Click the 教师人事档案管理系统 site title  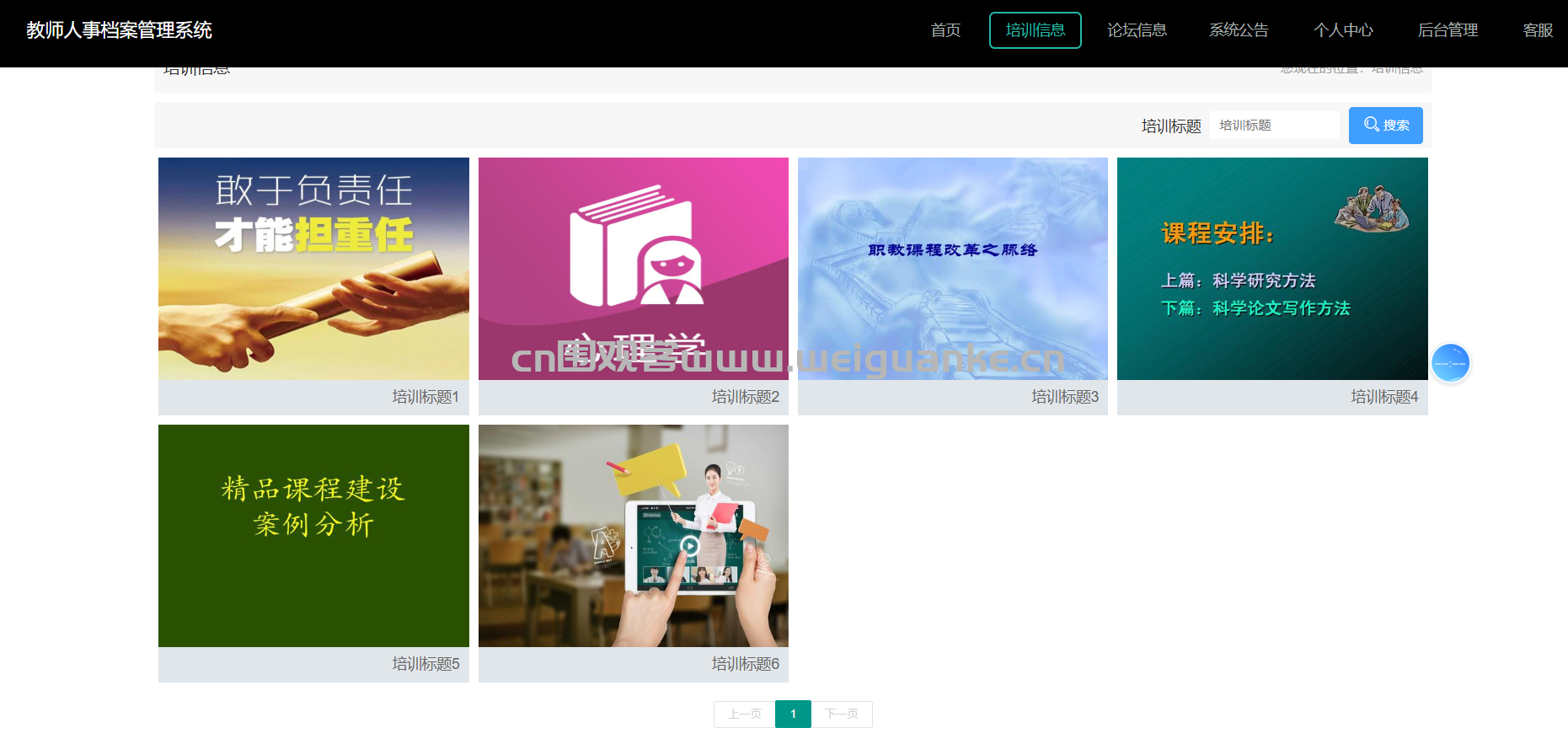(119, 30)
